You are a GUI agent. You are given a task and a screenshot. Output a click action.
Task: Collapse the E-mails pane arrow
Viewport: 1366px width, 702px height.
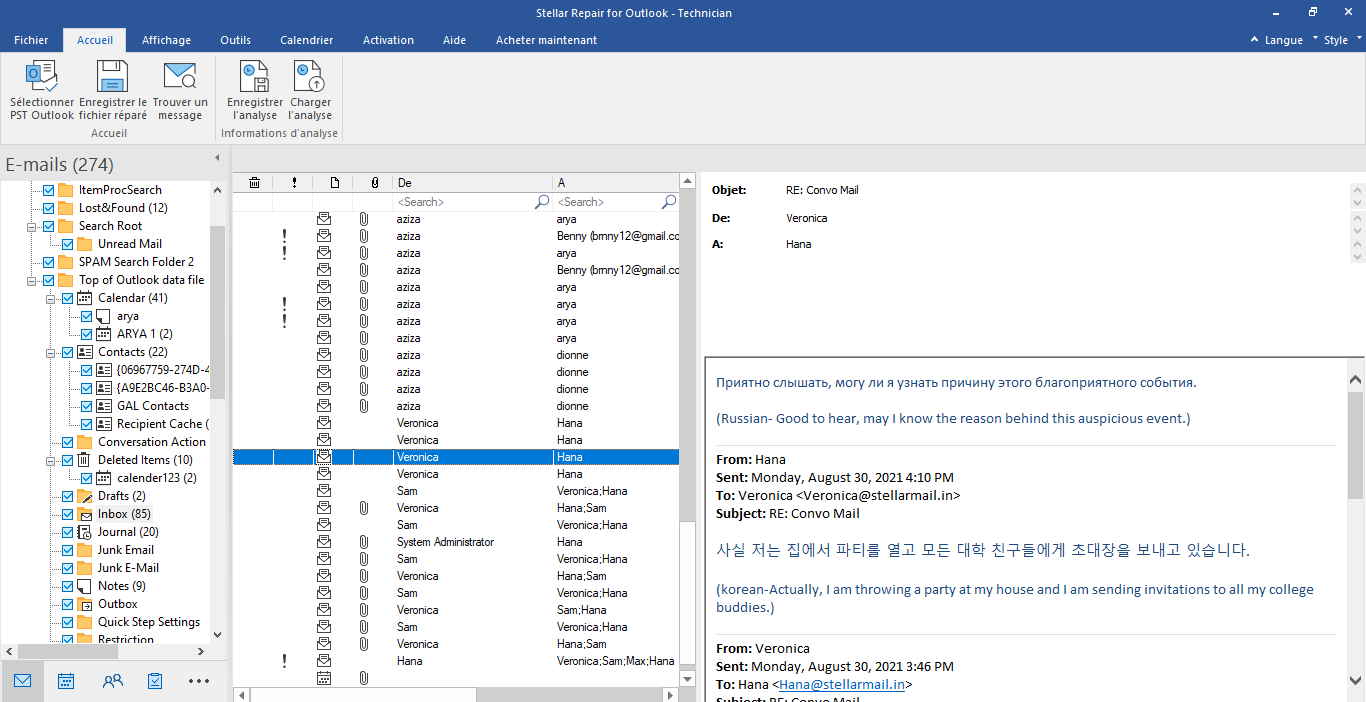click(217, 158)
